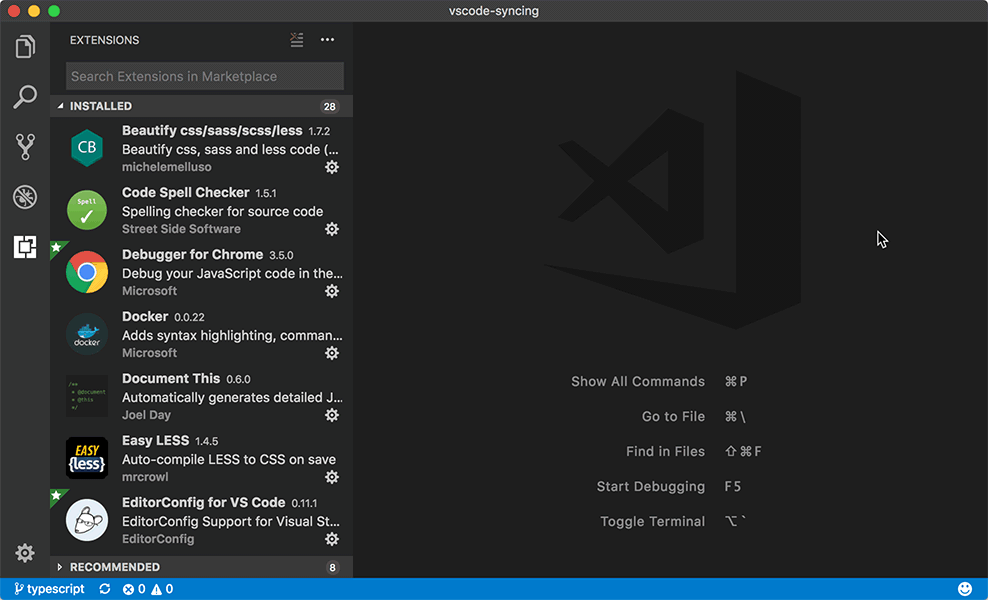
Task: Open the Debug view in activity bar
Action: pos(25,197)
